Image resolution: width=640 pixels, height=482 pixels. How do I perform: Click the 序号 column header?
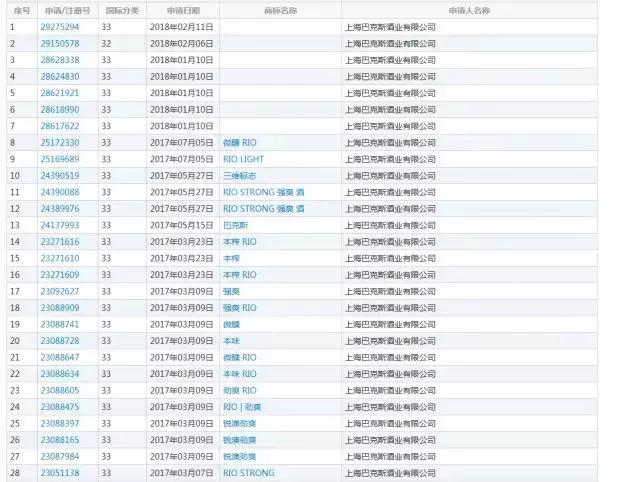(x=22, y=11)
